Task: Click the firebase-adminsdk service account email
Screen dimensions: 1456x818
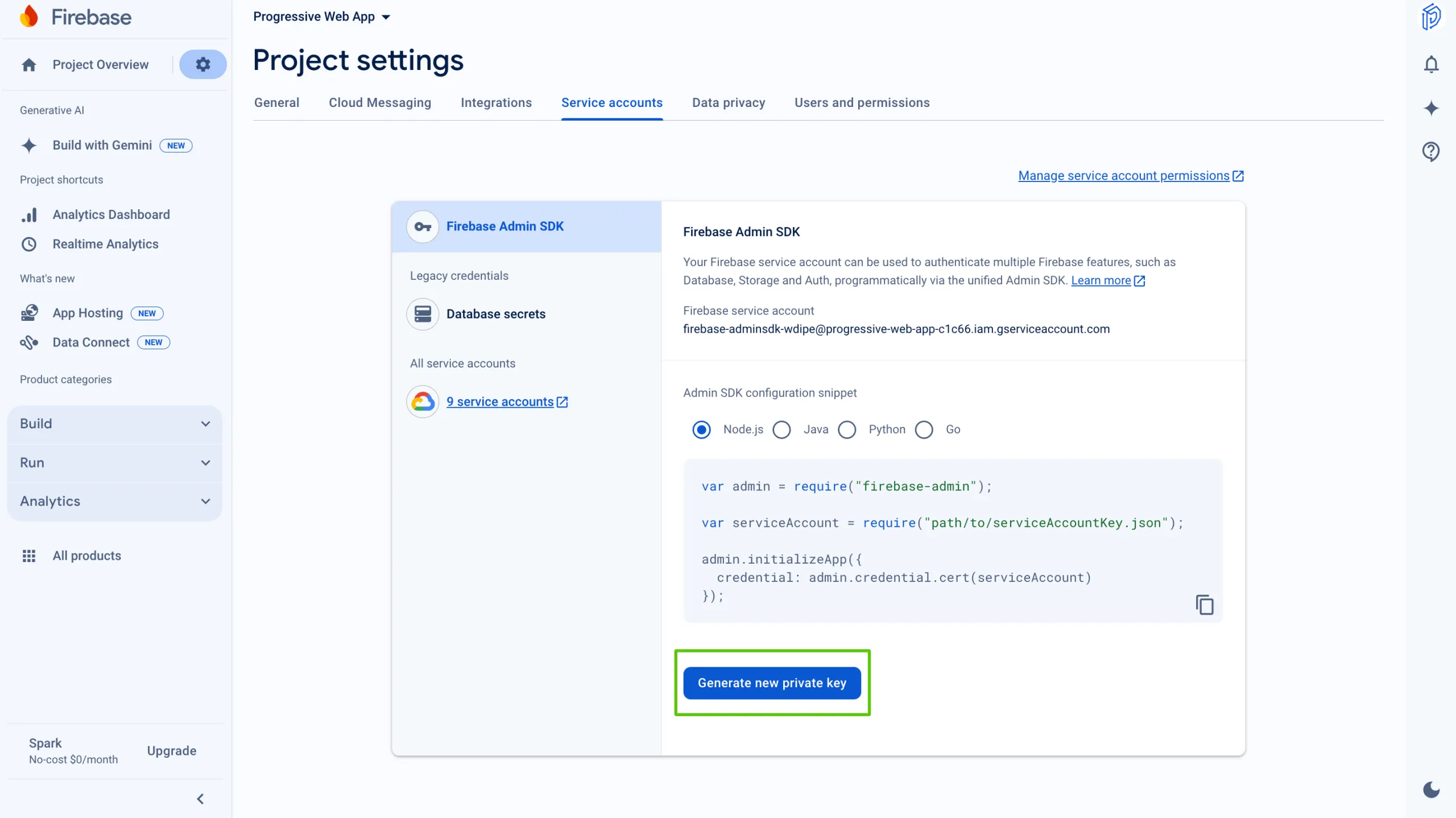Action: 896,329
